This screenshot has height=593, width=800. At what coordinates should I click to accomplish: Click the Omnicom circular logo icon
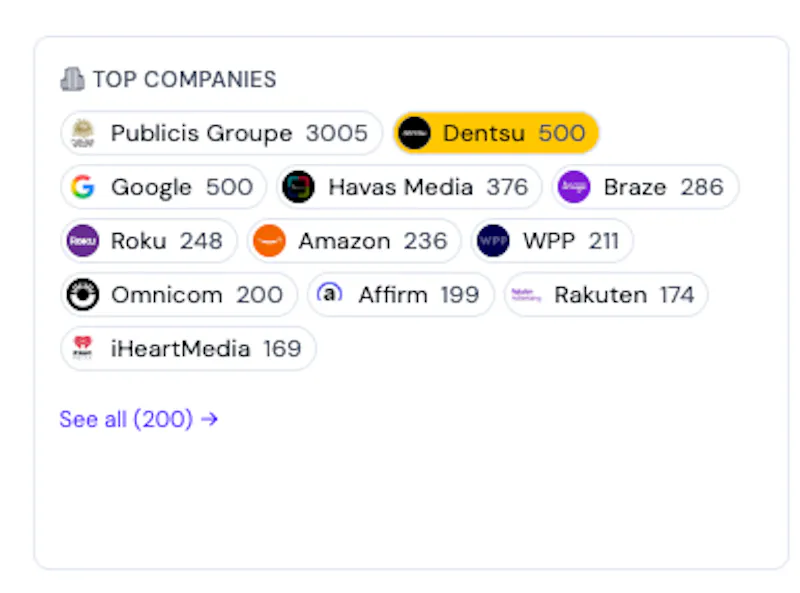[83, 294]
